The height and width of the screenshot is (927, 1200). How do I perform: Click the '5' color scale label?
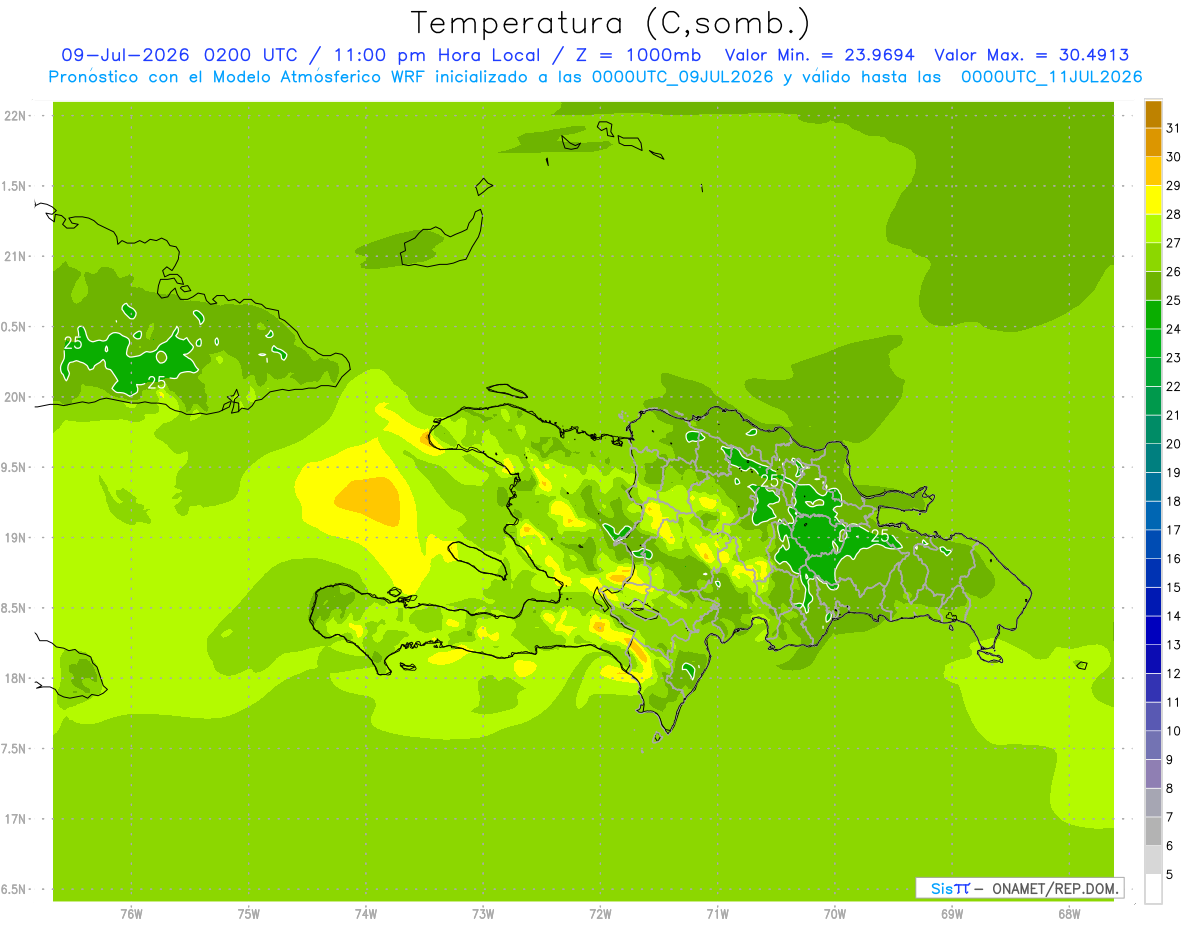tap(1170, 875)
